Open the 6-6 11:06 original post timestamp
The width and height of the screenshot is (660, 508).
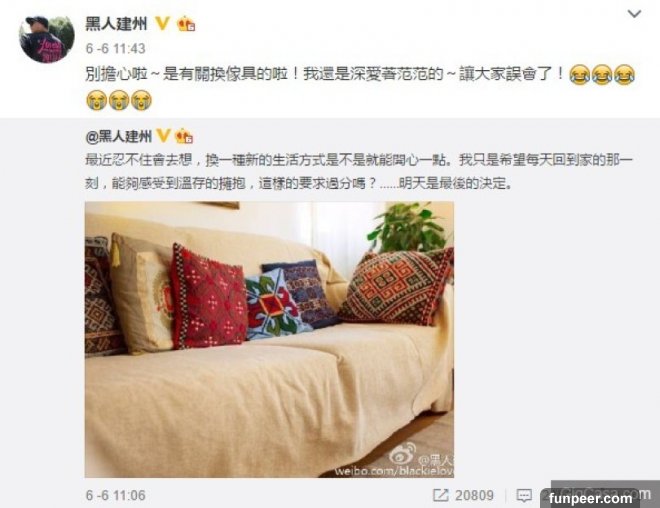pyautogui.click(x=115, y=495)
